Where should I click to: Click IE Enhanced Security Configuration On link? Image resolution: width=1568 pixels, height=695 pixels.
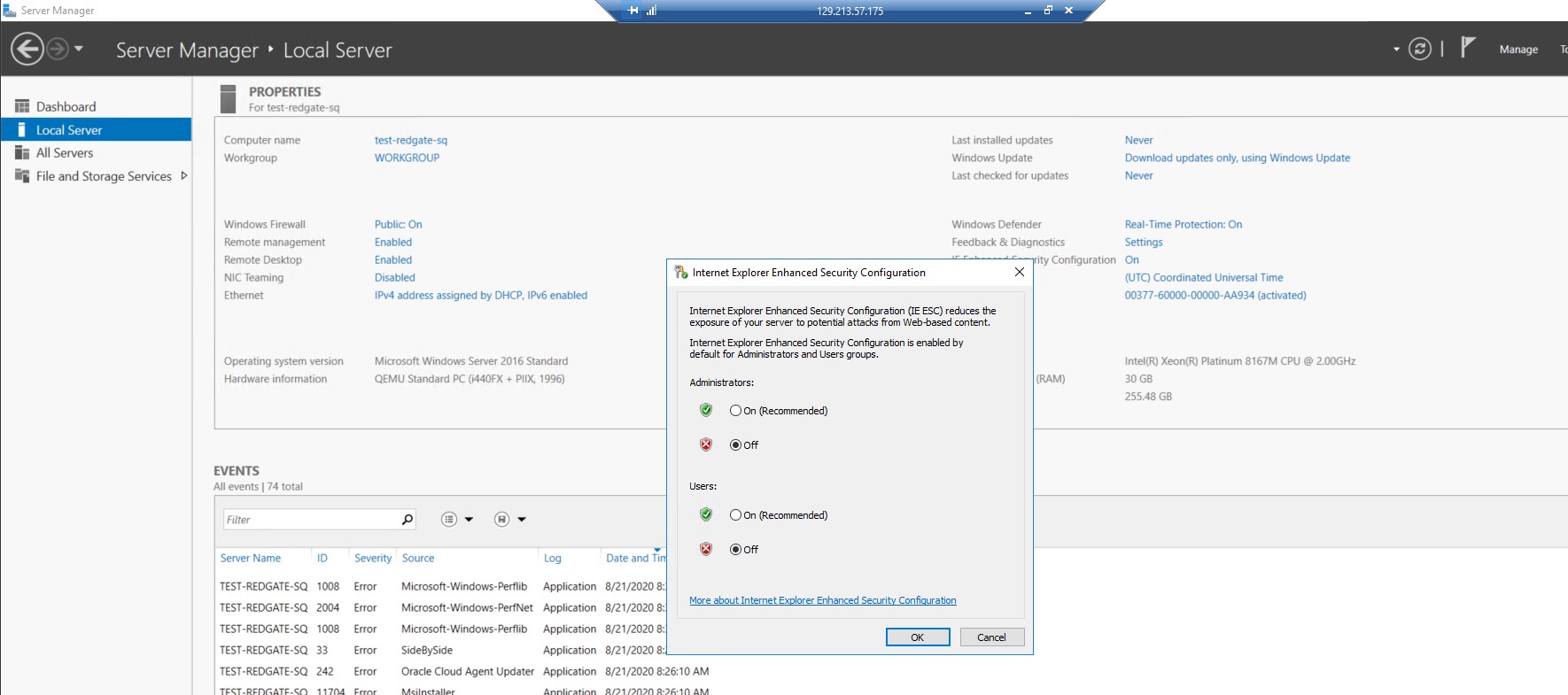1132,259
